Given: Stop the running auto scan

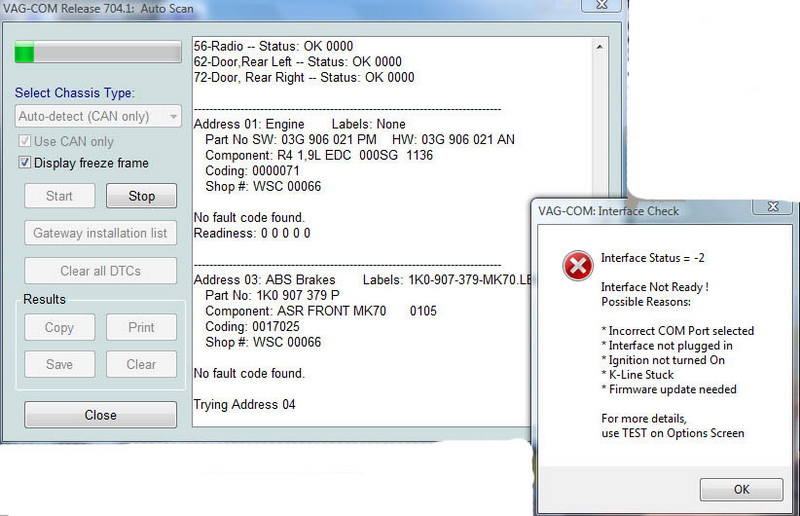Looking at the screenshot, I should pos(141,196).
